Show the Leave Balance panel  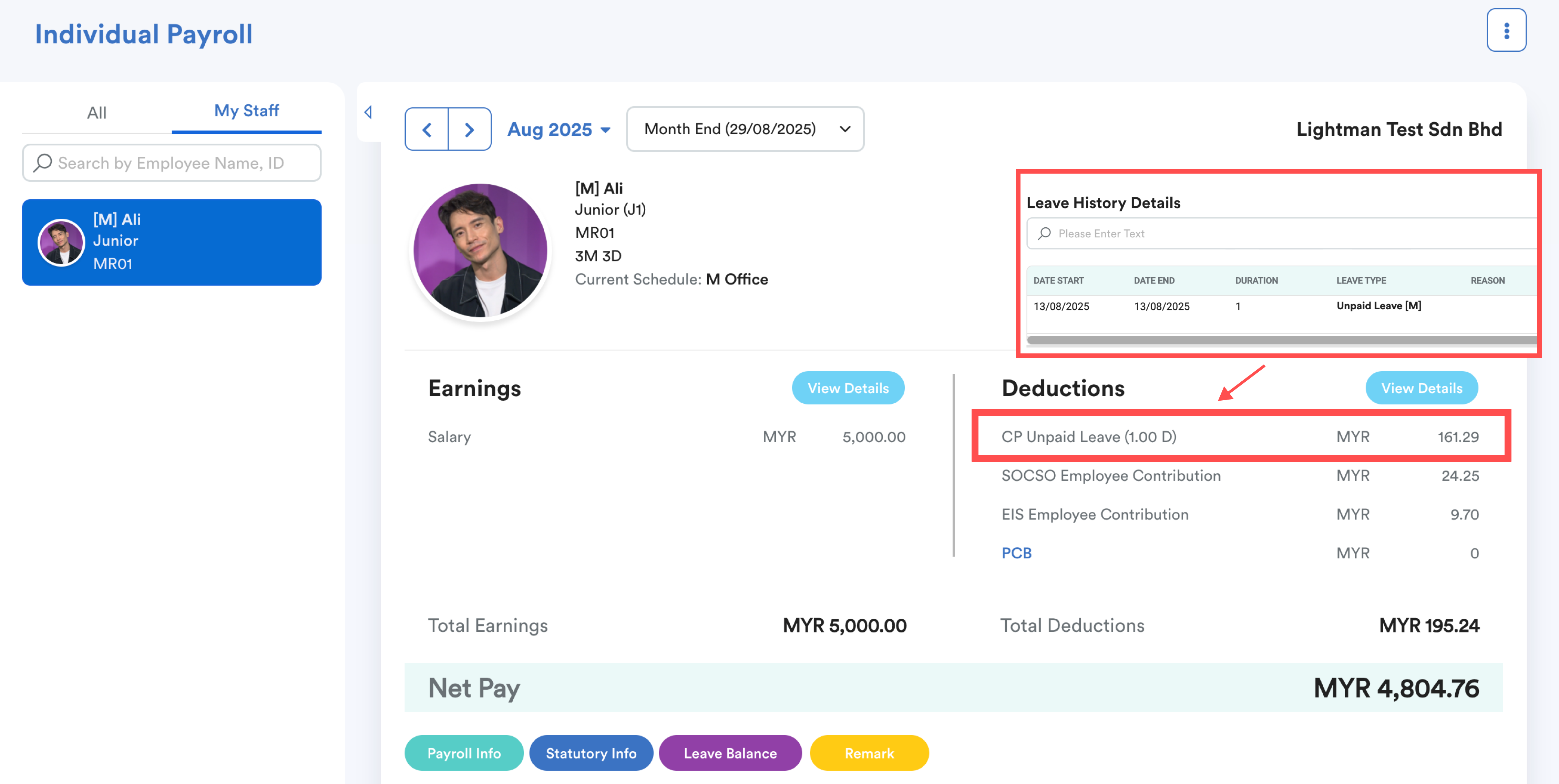(x=730, y=753)
